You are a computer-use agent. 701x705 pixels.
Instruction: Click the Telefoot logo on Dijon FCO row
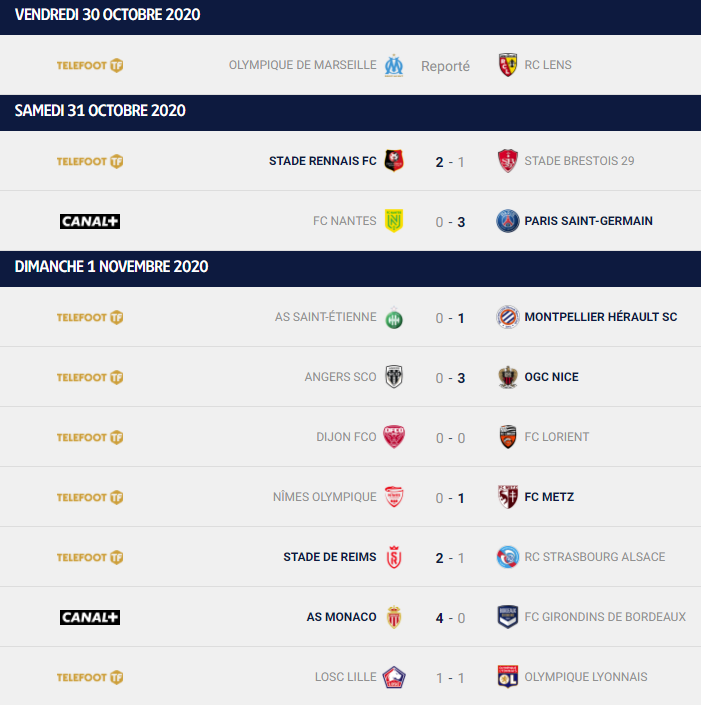90,437
